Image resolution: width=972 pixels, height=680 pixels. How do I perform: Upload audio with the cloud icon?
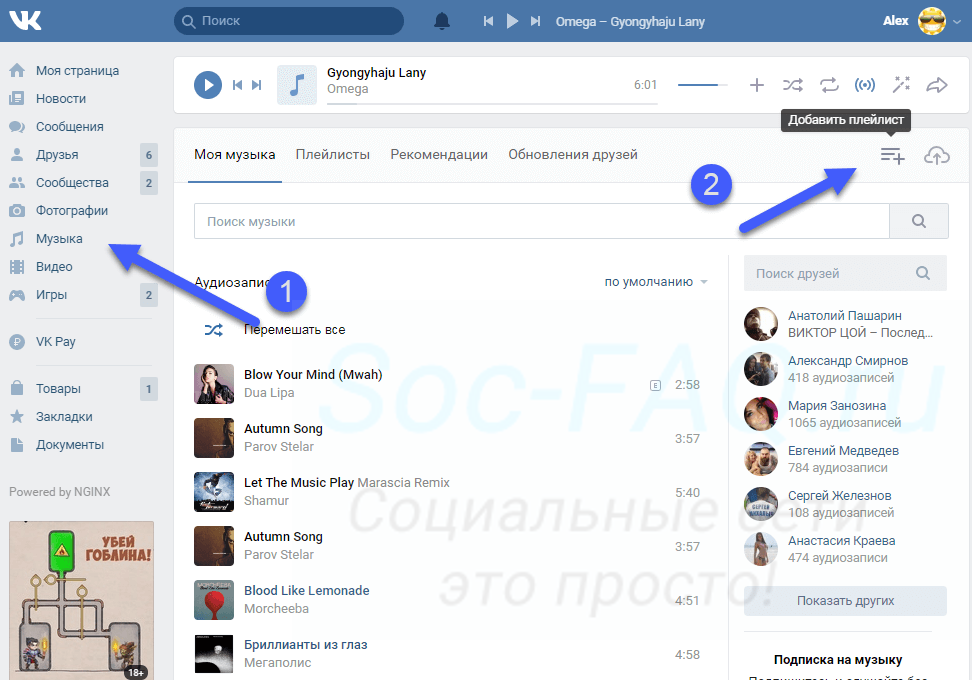tap(937, 156)
